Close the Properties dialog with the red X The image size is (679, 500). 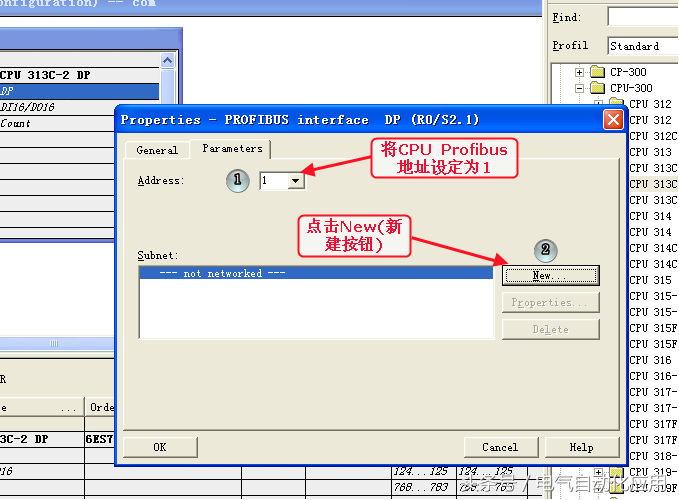(612, 120)
